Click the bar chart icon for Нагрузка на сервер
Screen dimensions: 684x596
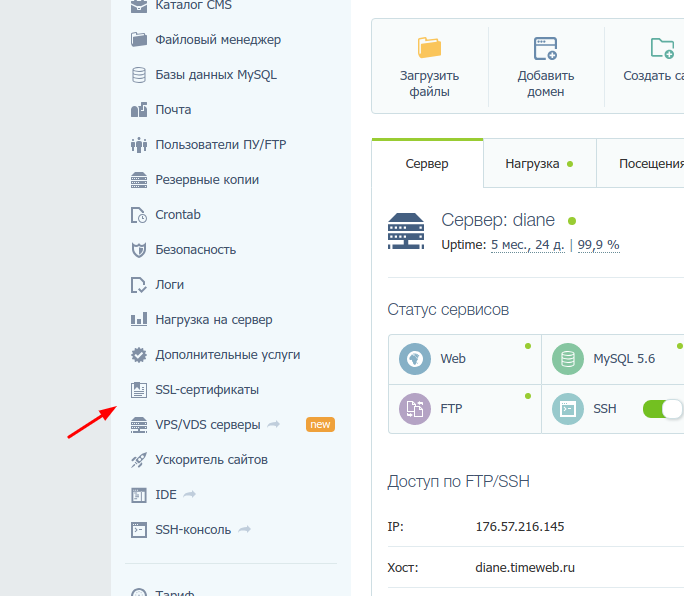click(x=139, y=319)
